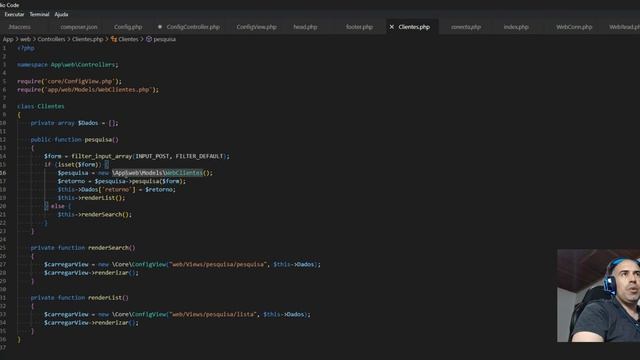The width and height of the screenshot is (640, 360).
Task: Click the '$this->renderSearch();' call line
Action: click(95, 214)
